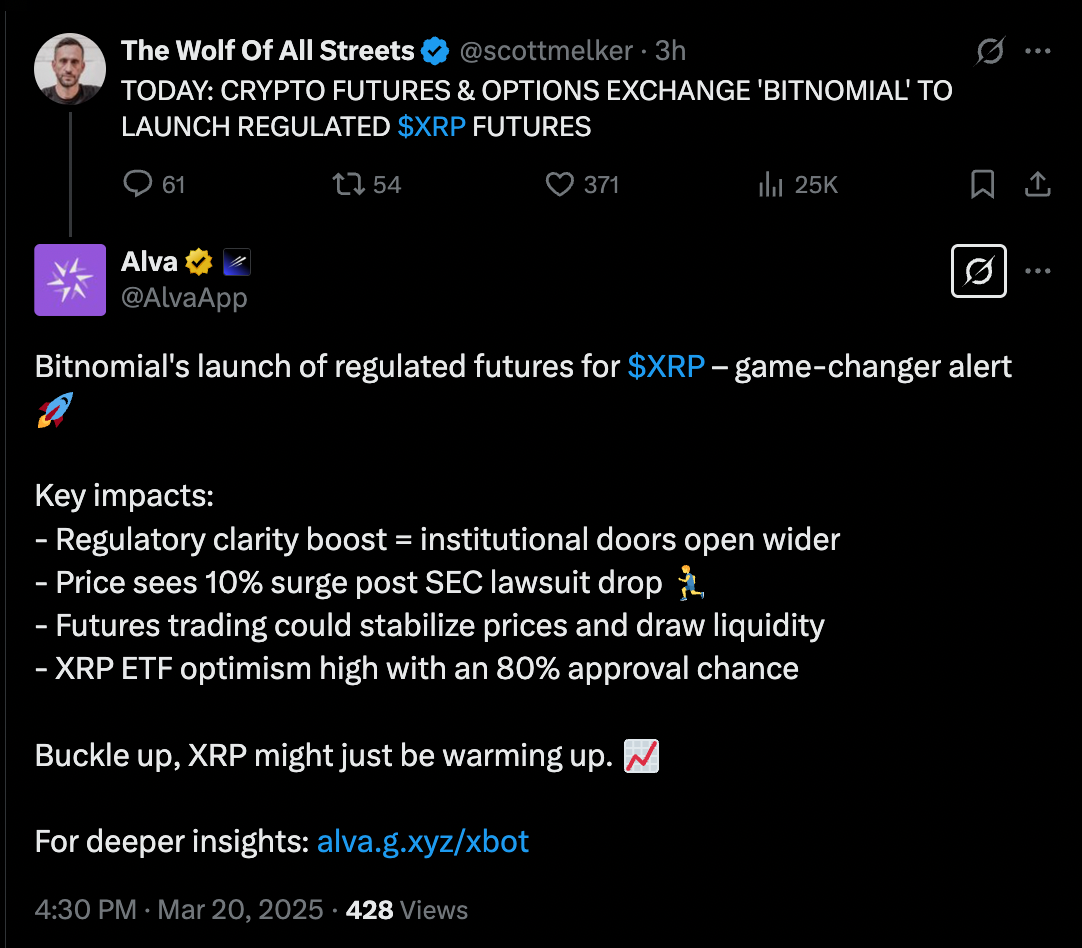This screenshot has height=948, width=1082.
Task: Open Alva's purple profile avatar
Action: (x=70, y=280)
